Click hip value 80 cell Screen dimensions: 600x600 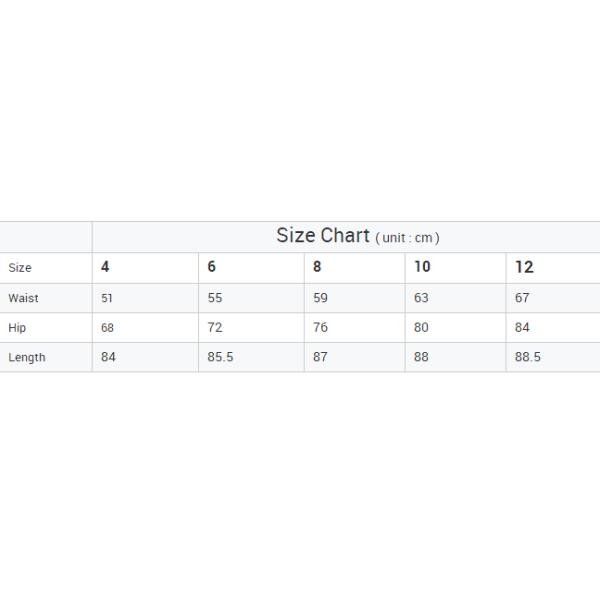421,328
